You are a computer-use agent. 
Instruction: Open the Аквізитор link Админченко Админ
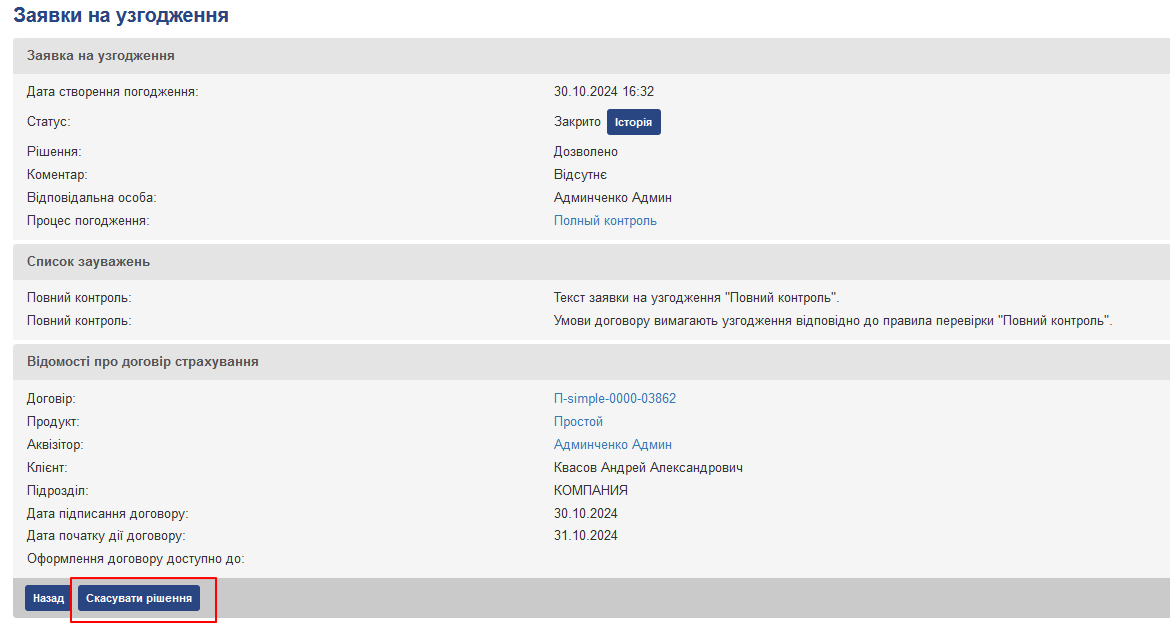click(x=612, y=445)
